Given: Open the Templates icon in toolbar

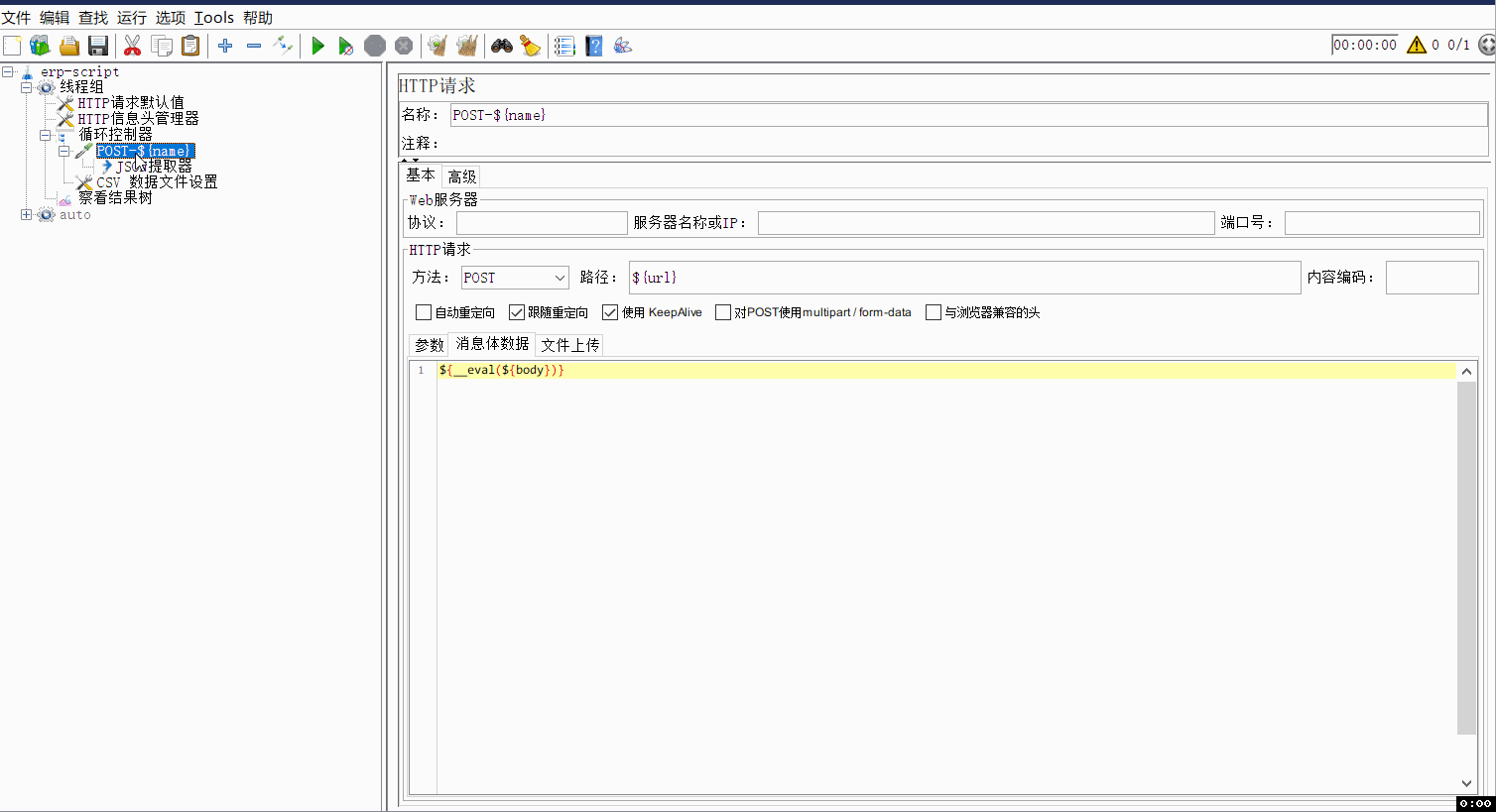Looking at the screenshot, I should 40,46.
